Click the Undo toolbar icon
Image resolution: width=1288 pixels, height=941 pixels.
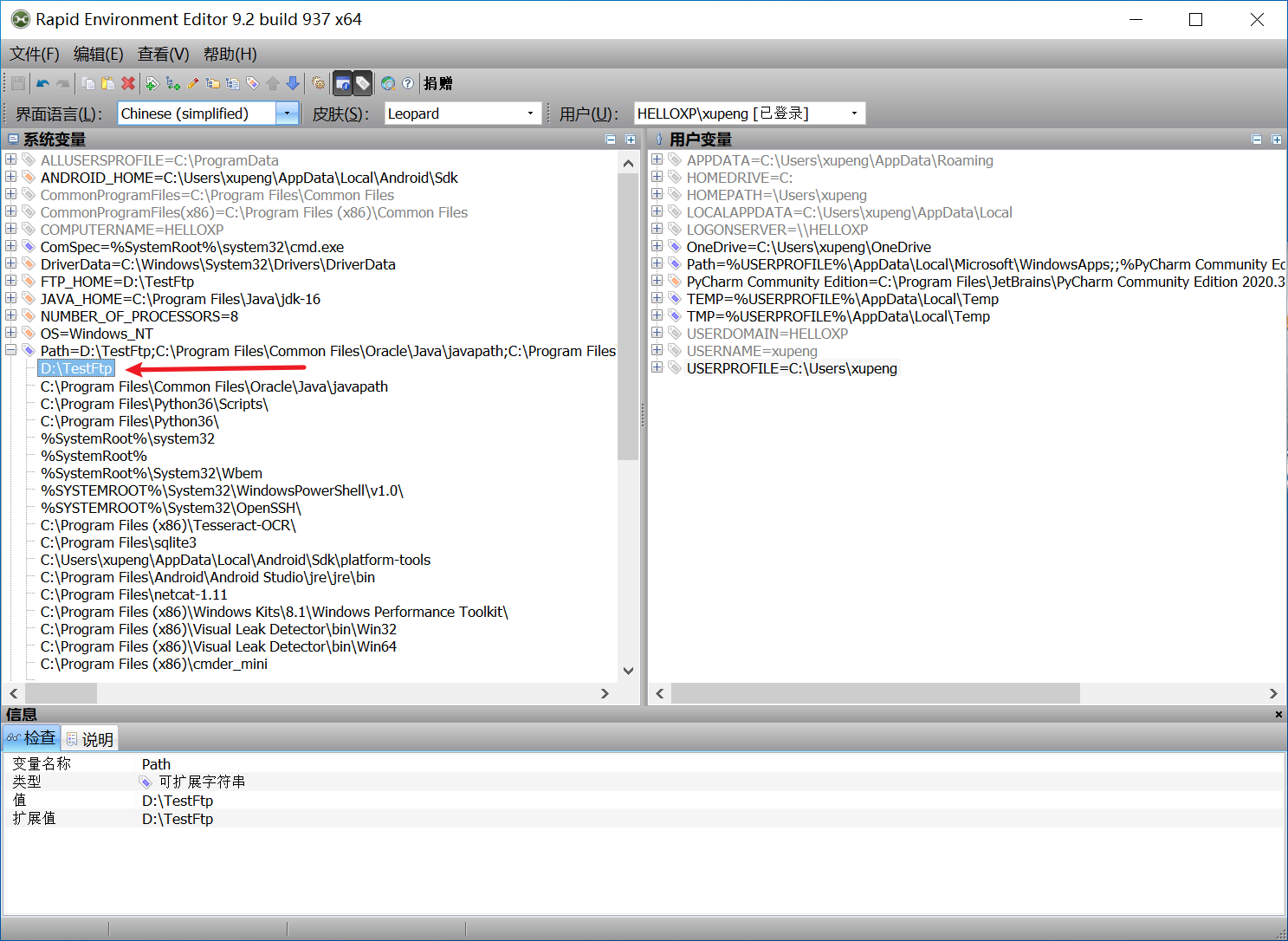(x=43, y=82)
